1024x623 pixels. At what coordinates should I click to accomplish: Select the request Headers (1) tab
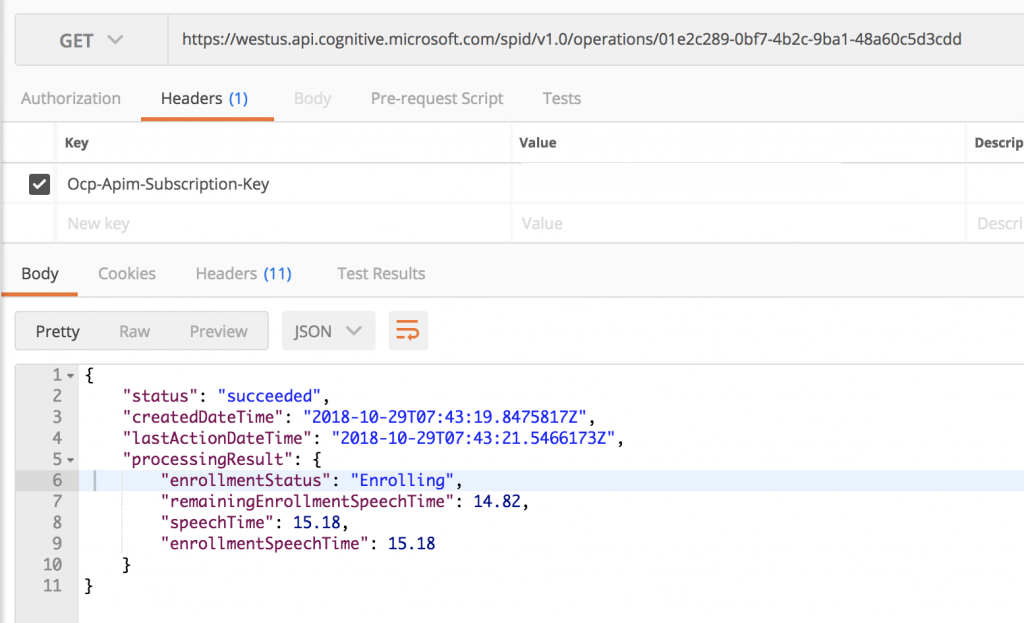click(x=204, y=98)
